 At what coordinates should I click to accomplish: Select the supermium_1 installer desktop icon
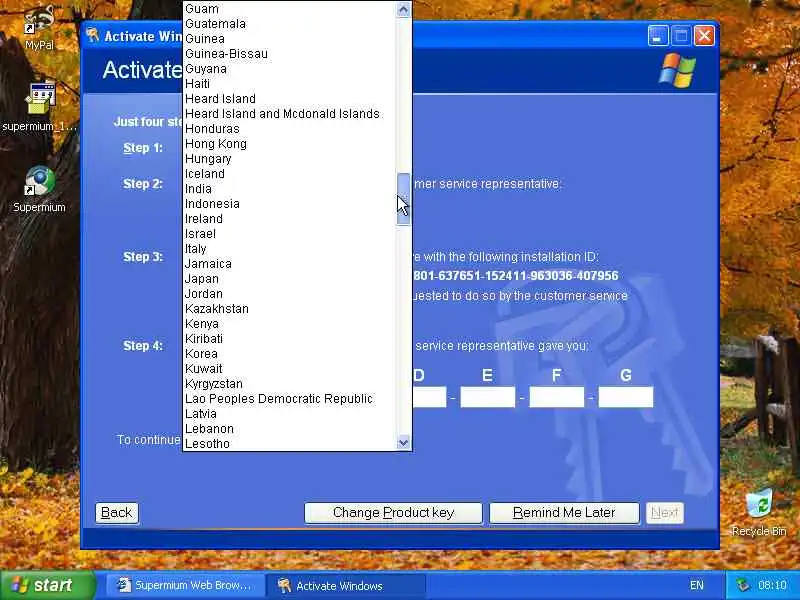[x=40, y=107]
